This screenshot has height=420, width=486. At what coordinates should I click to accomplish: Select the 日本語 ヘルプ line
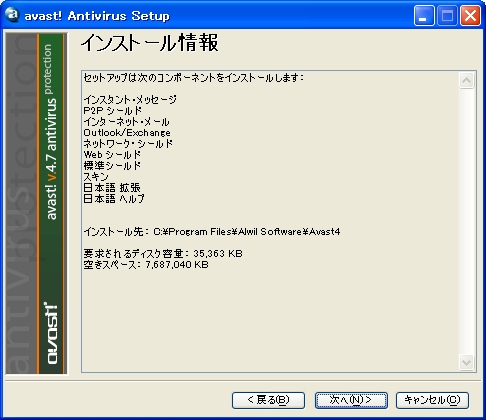tap(114, 199)
